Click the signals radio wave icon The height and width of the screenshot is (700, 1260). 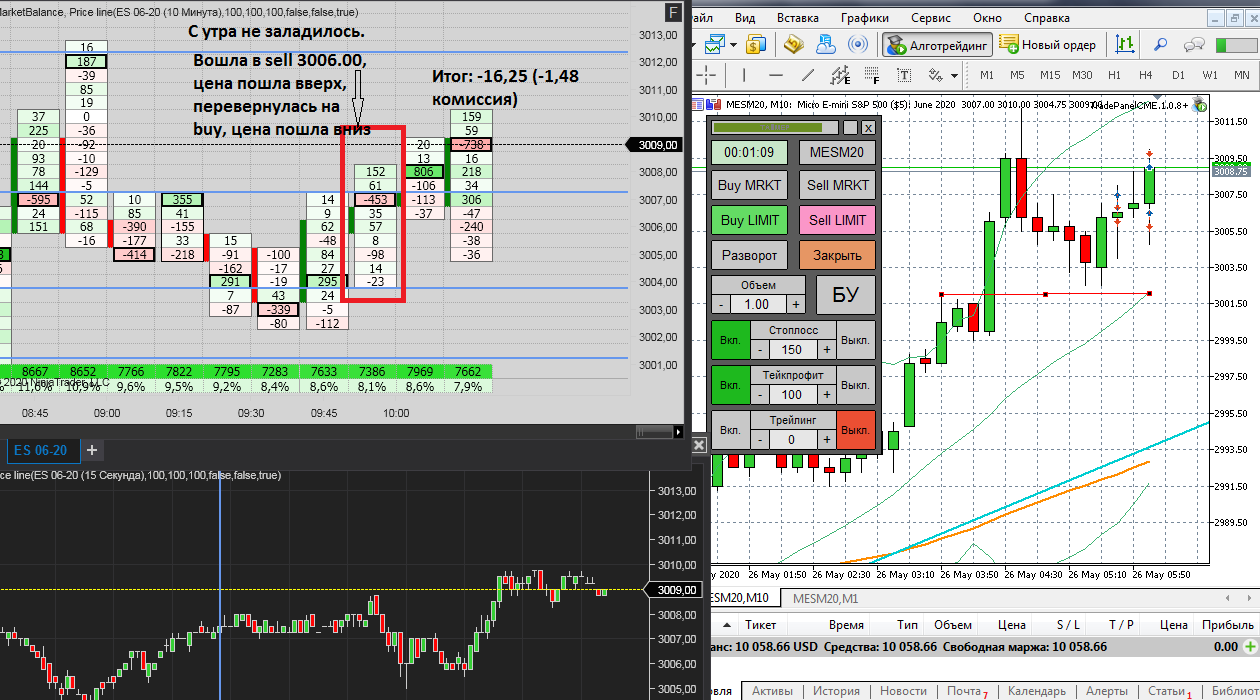click(858, 45)
